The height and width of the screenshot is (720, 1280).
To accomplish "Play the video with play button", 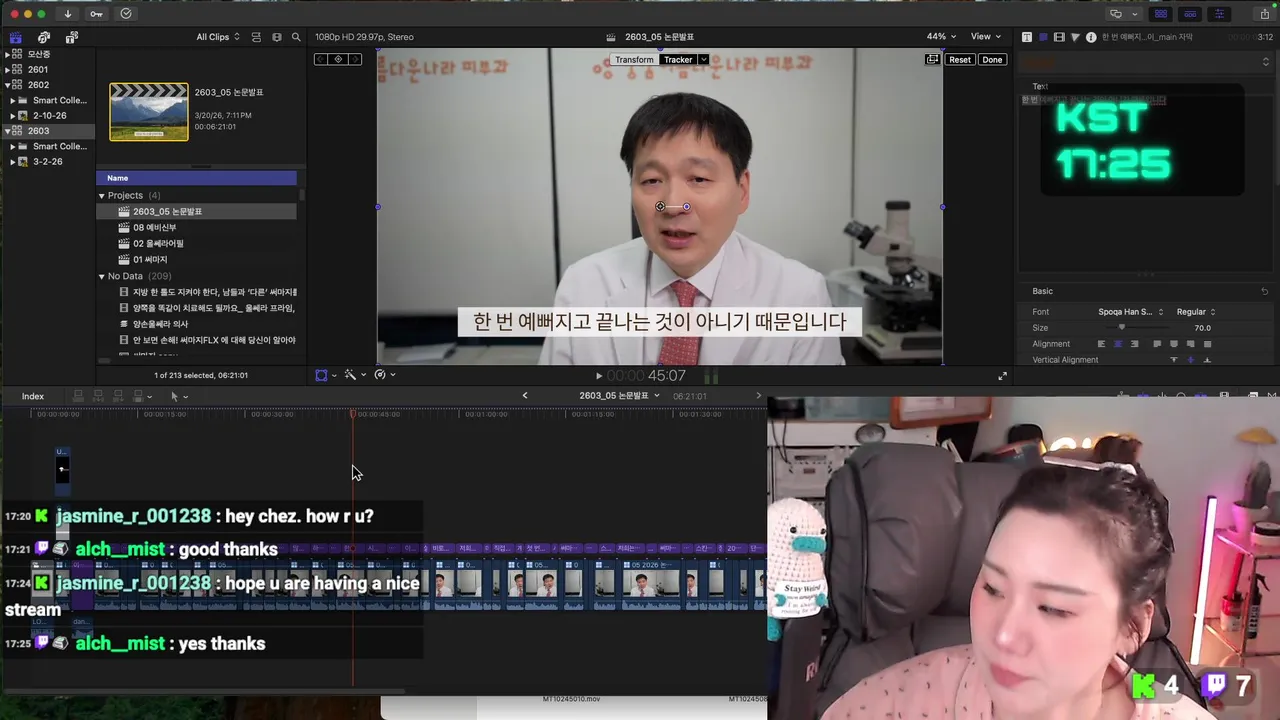I will tap(599, 376).
